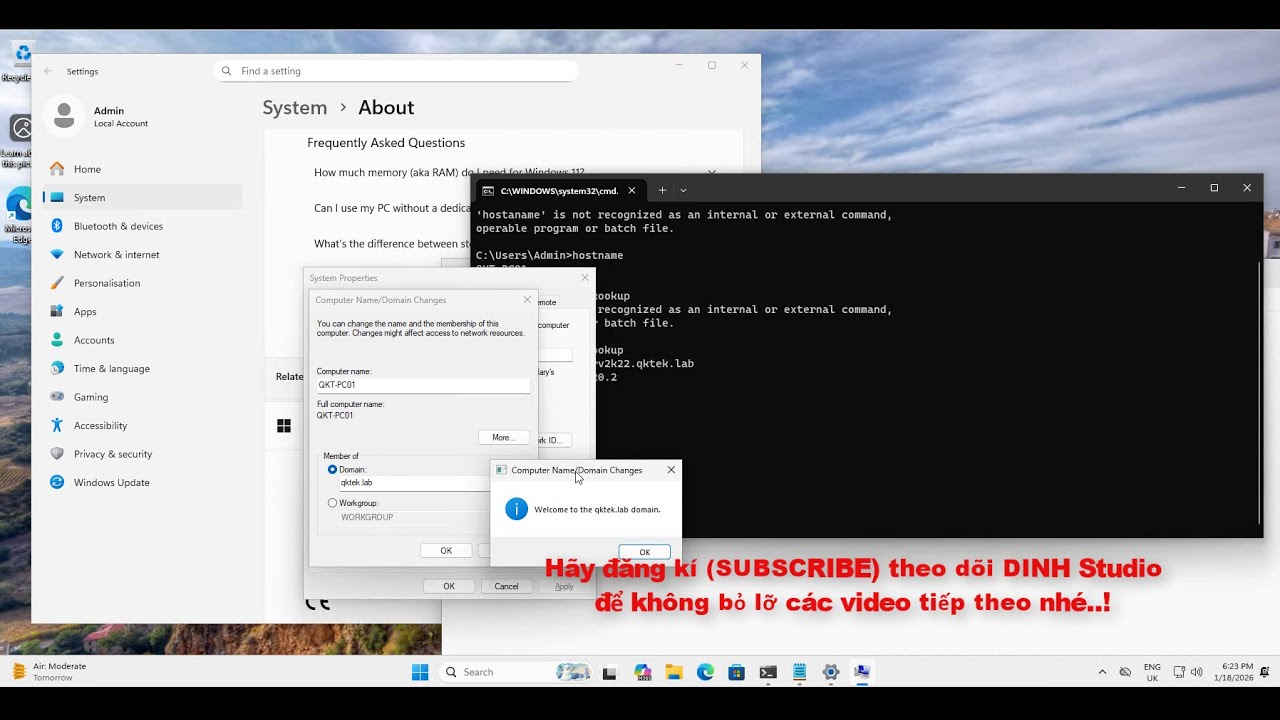Switch to System Properties taskbar icon
Image resolution: width=1280 pixels, height=720 pixels.
862,672
